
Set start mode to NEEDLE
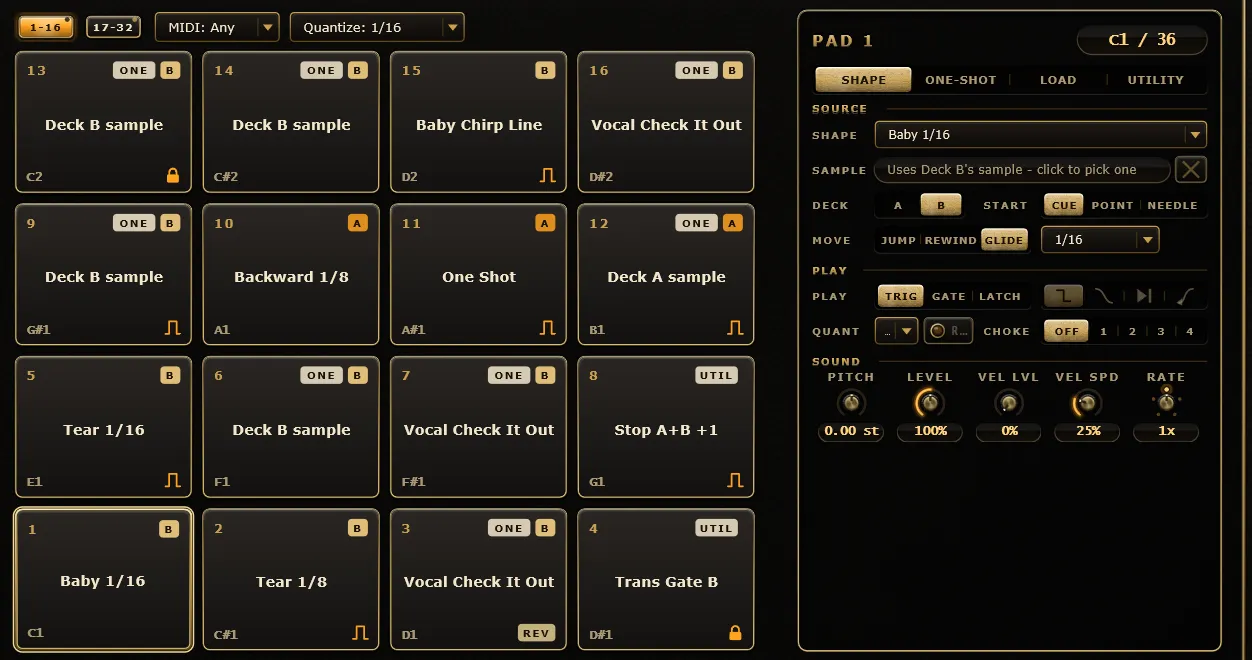click(x=1172, y=205)
